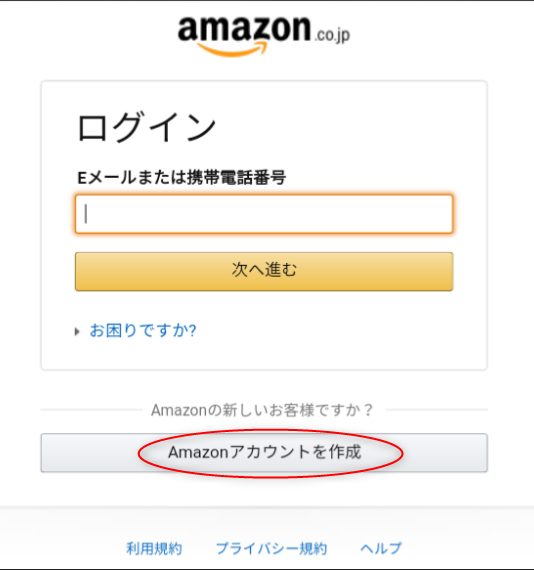This screenshot has width=534, height=570.
Task: Click the Amazonアカウントを作成 button
Action: [264, 453]
